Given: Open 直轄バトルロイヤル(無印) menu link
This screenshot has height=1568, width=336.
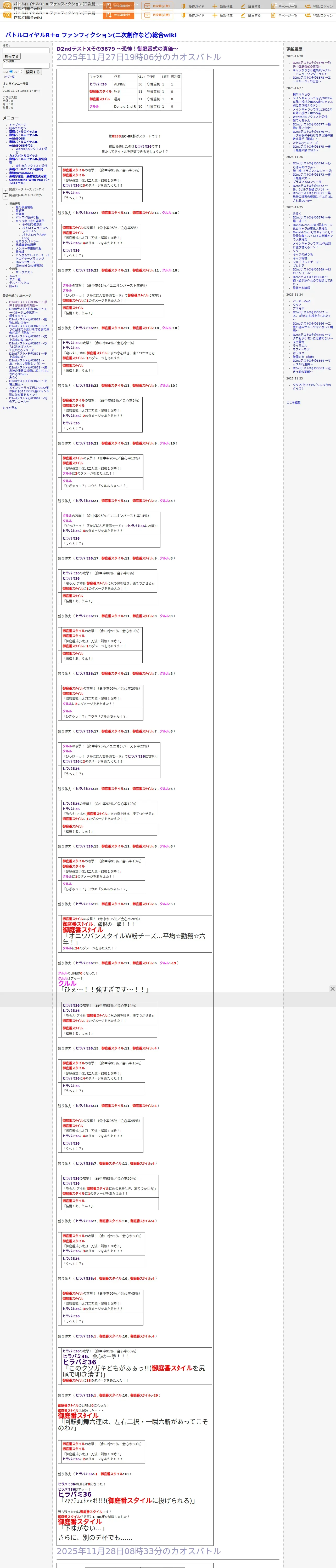Looking at the screenshot, I should coord(26,169).
